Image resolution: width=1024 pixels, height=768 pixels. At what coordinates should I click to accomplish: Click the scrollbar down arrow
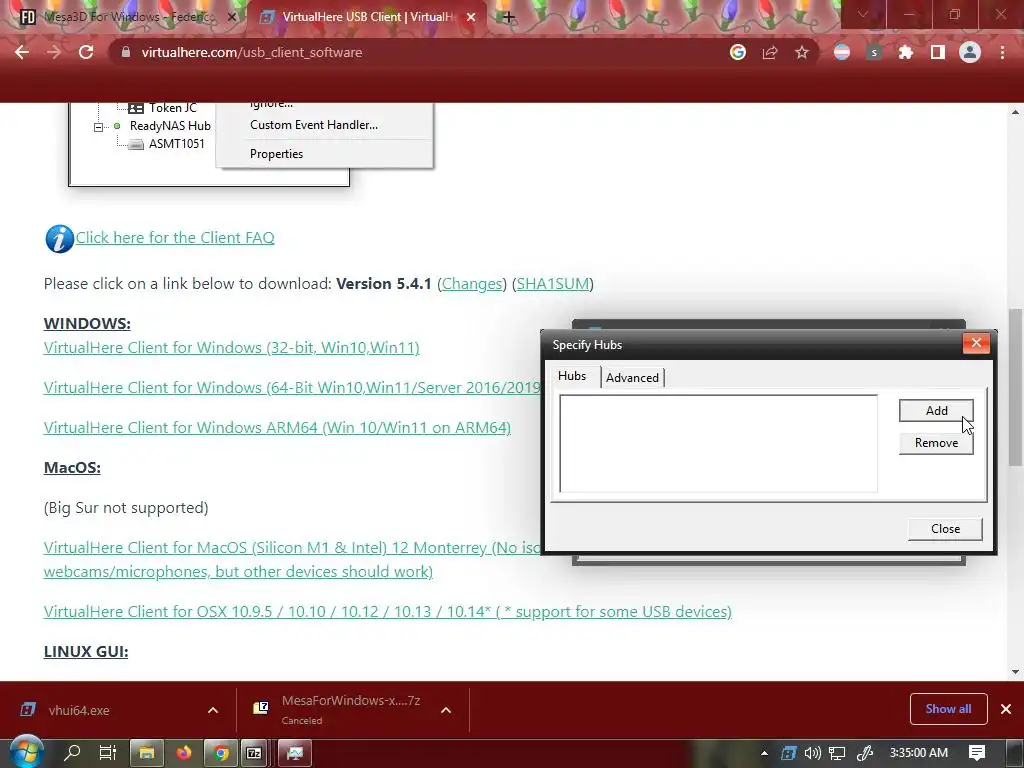[x=1015, y=671]
